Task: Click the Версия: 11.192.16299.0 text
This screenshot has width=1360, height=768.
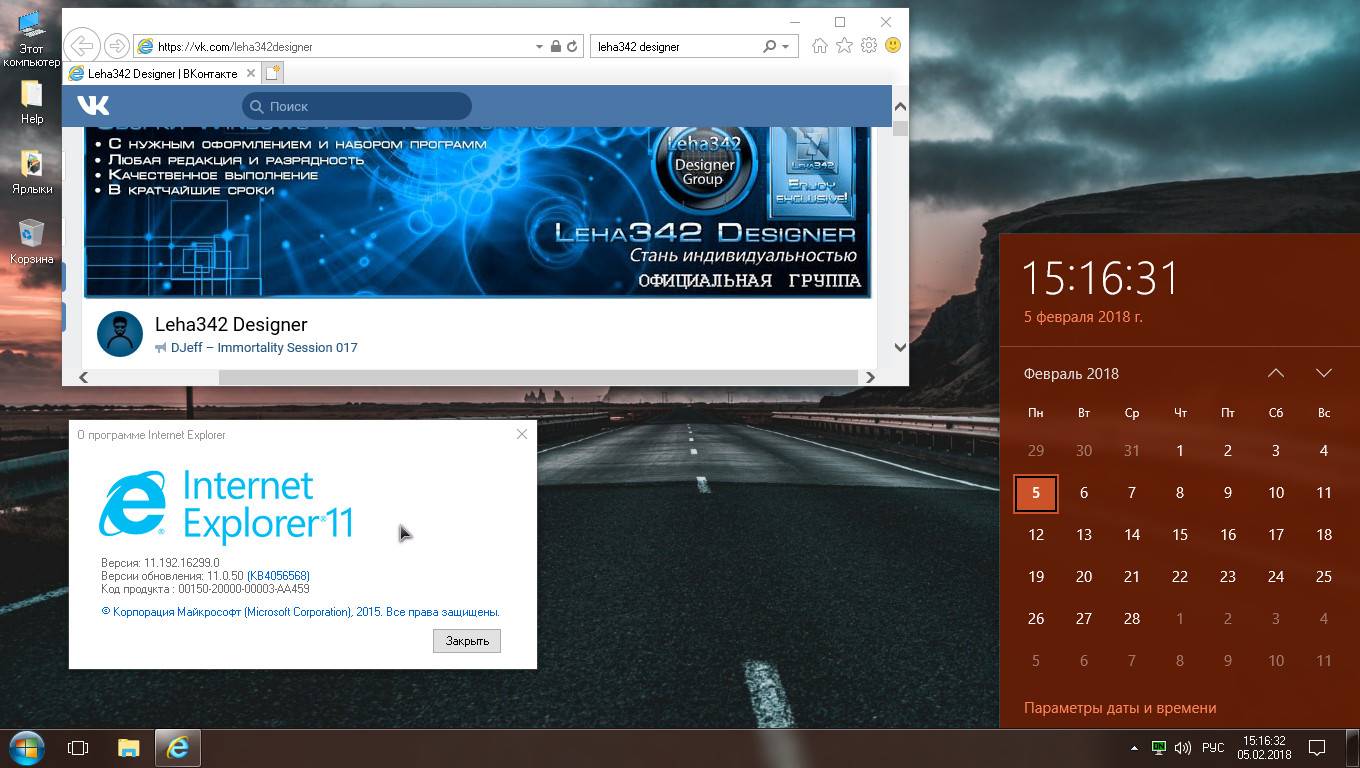Action: [160, 563]
